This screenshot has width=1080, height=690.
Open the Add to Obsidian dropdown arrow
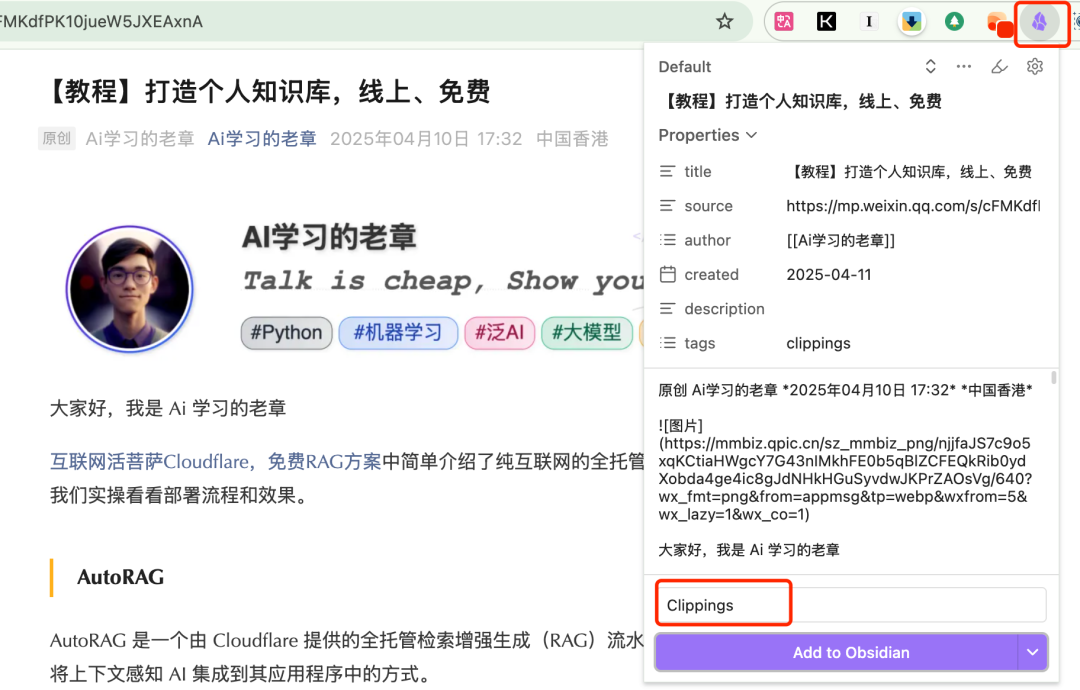click(1030, 652)
